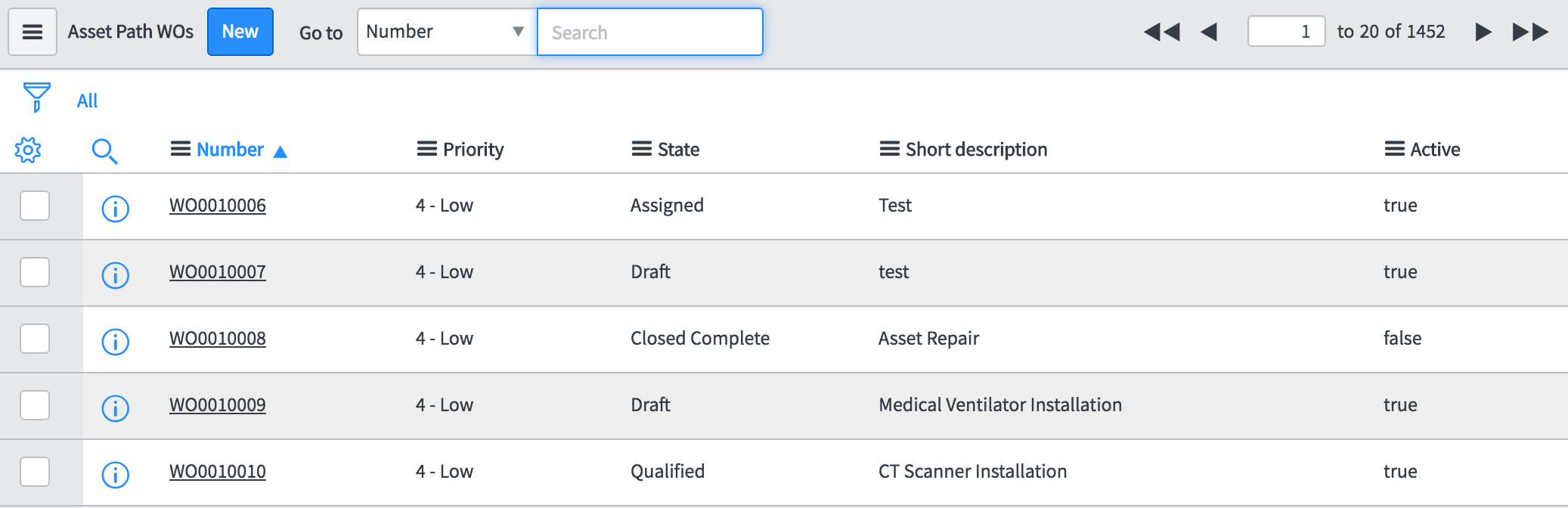Image resolution: width=1568 pixels, height=508 pixels.
Task: Focus the Go to Search field
Action: [x=650, y=32]
